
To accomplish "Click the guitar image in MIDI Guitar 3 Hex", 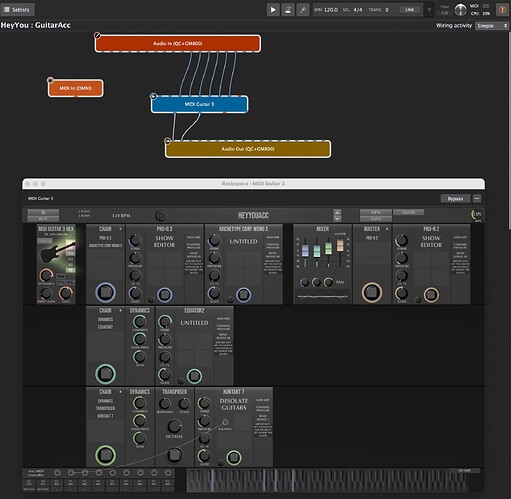I will pos(57,251).
